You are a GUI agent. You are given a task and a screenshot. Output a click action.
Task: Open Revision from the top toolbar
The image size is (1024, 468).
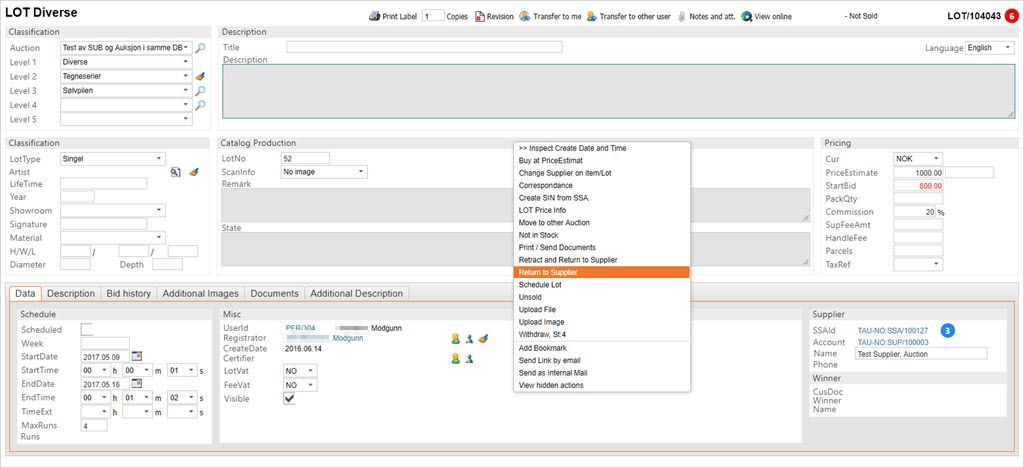click(x=480, y=17)
